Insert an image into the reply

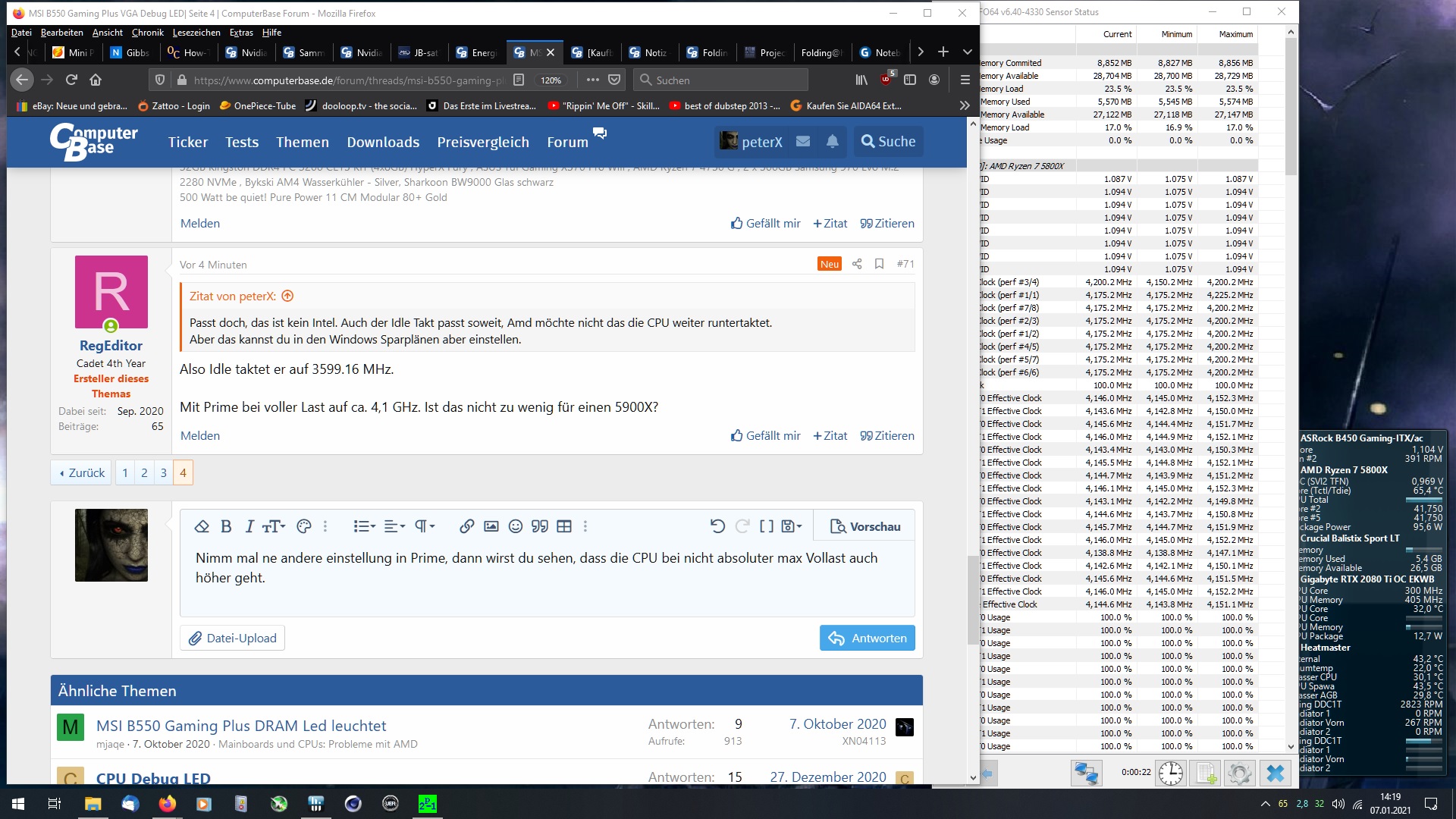(x=491, y=526)
